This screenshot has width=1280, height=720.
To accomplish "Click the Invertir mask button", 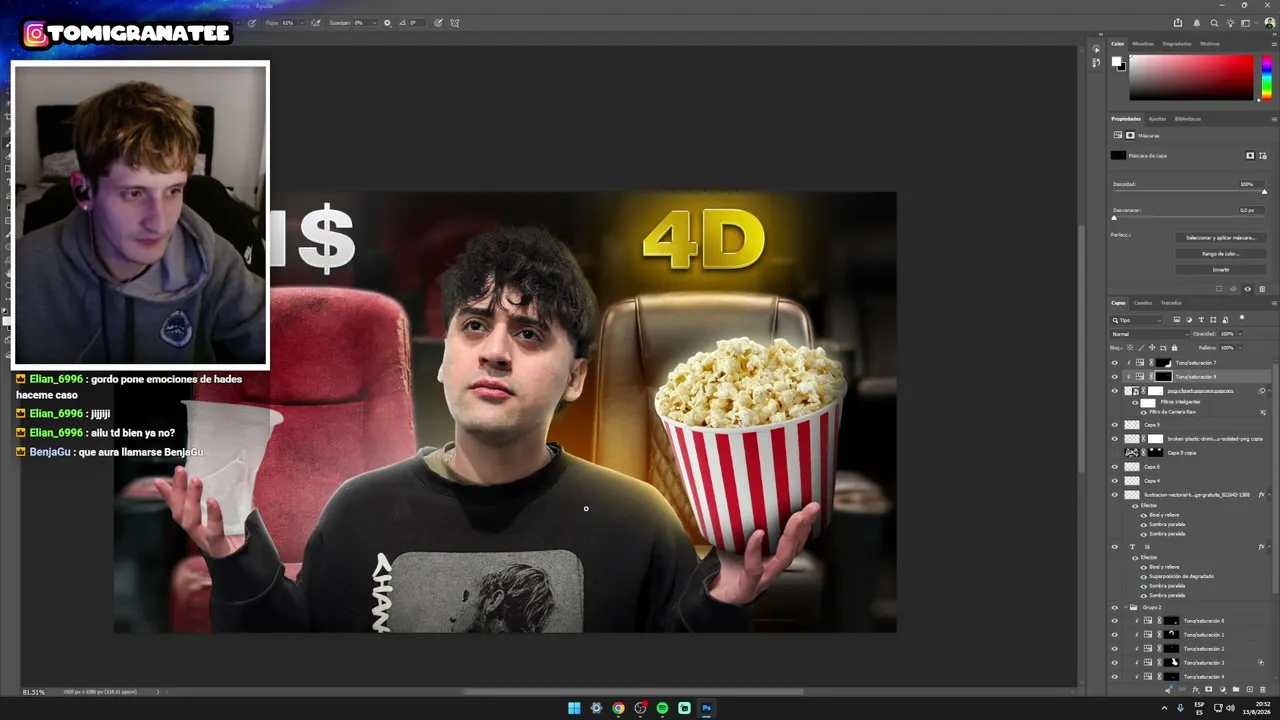I will coord(1220,270).
